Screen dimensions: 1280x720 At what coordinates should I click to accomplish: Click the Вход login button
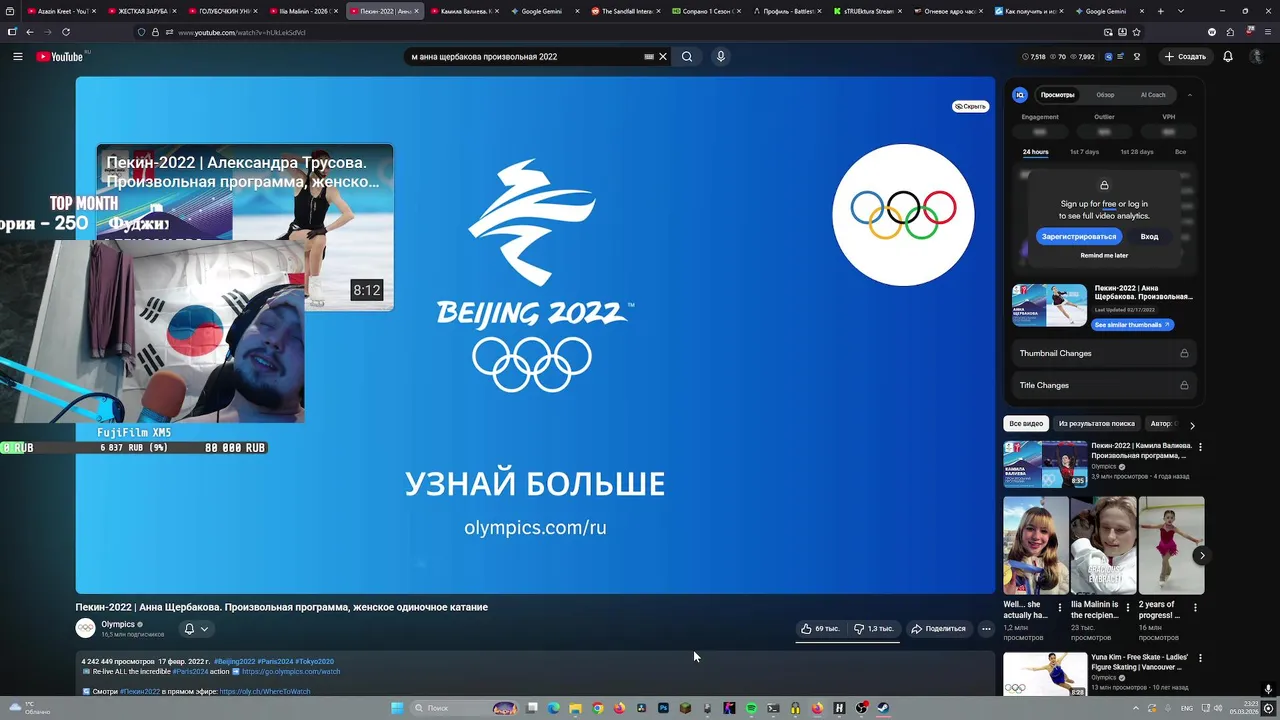(x=1150, y=237)
